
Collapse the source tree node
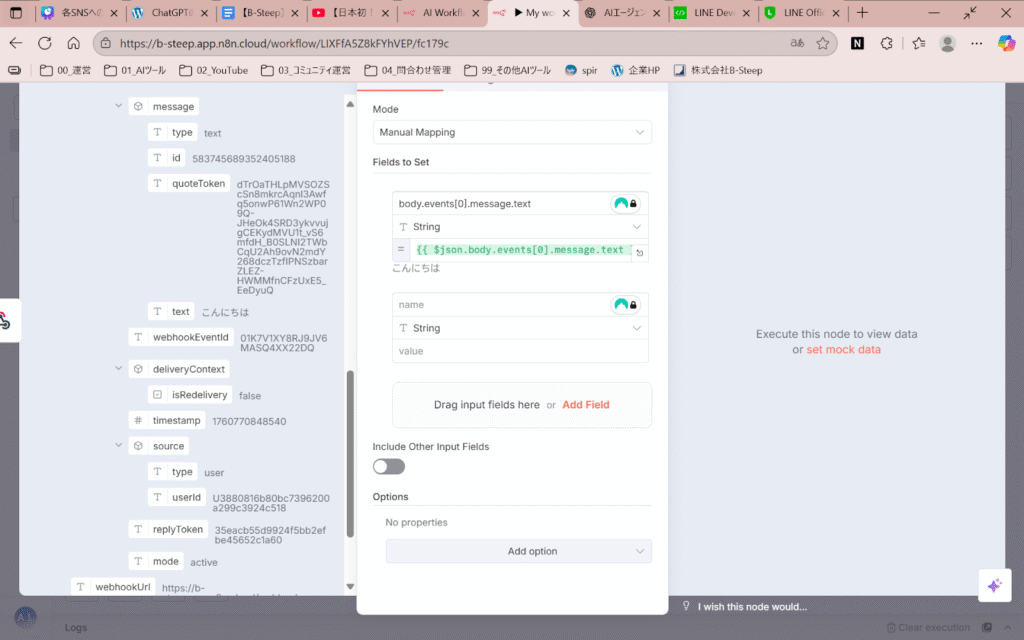(x=119, y=446)
